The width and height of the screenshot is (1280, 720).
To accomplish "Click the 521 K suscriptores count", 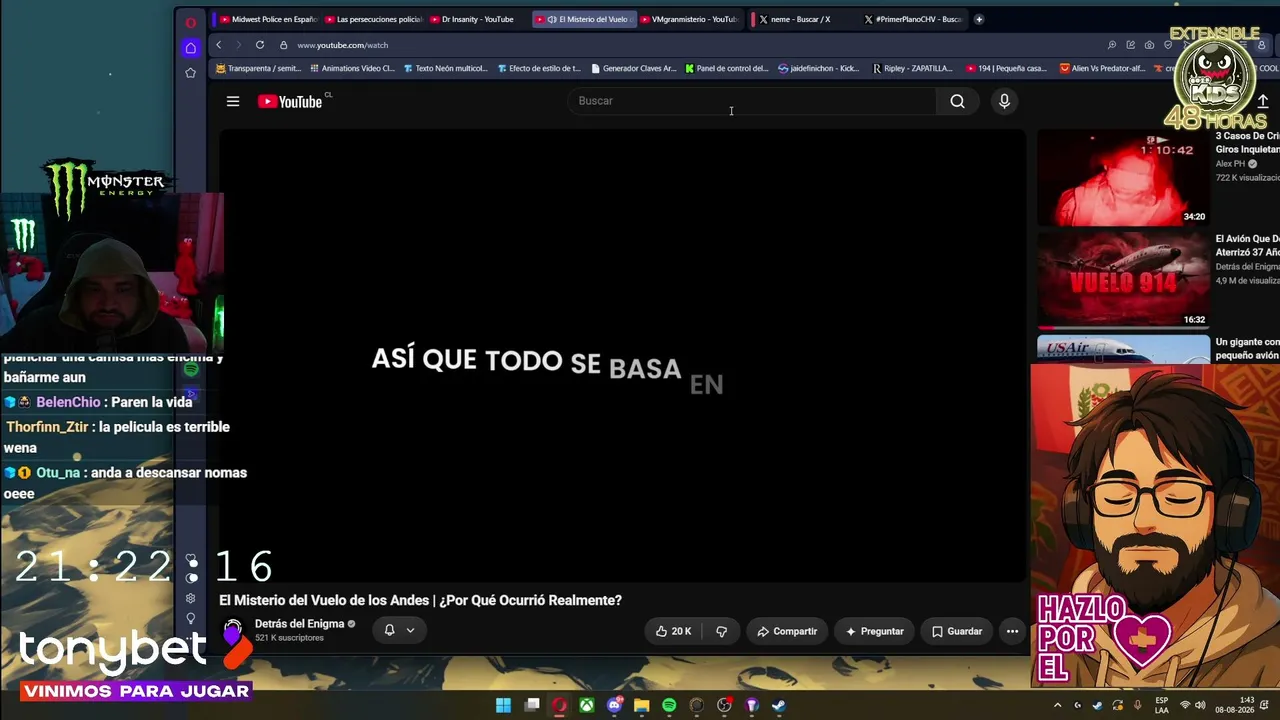I will coord(289,638).
